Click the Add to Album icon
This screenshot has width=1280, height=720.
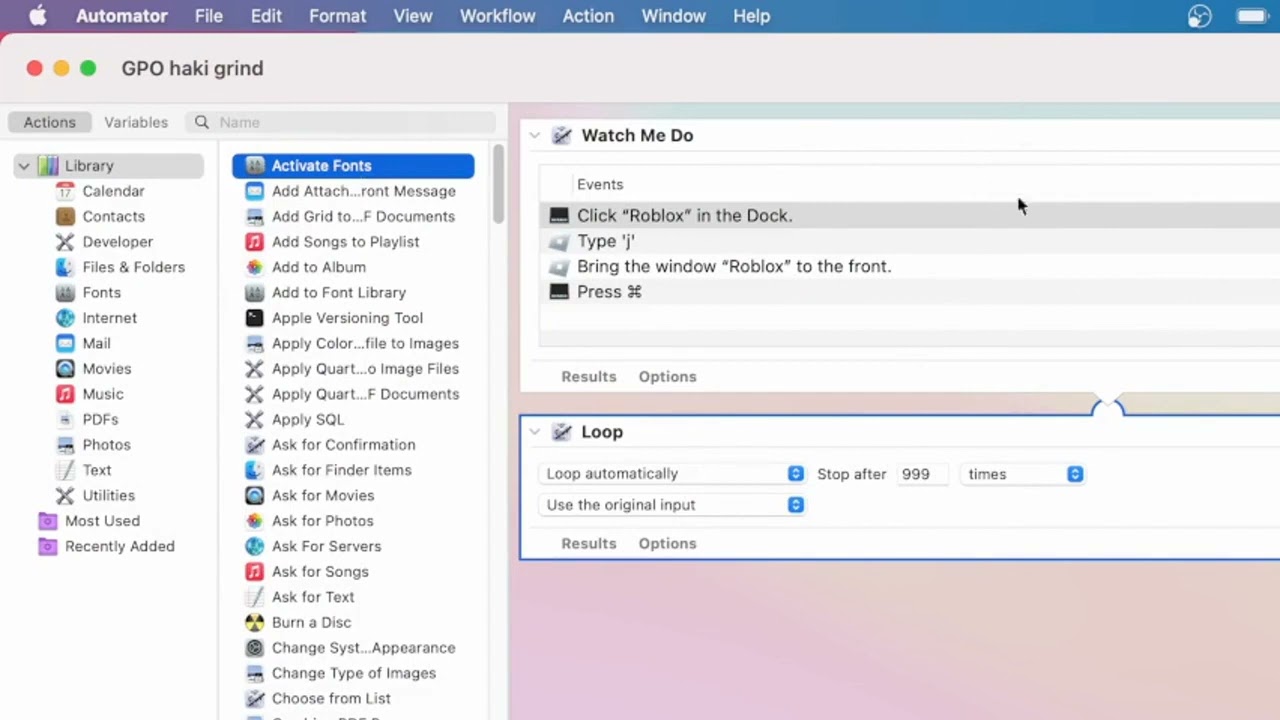[x=254, y=267]
